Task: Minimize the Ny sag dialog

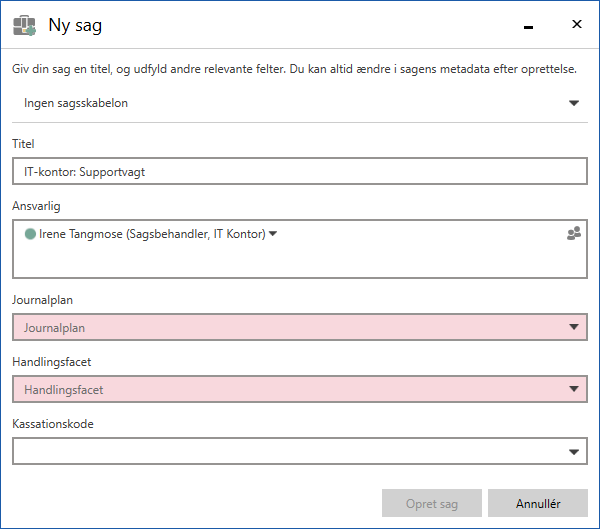Action: (528, 26)
